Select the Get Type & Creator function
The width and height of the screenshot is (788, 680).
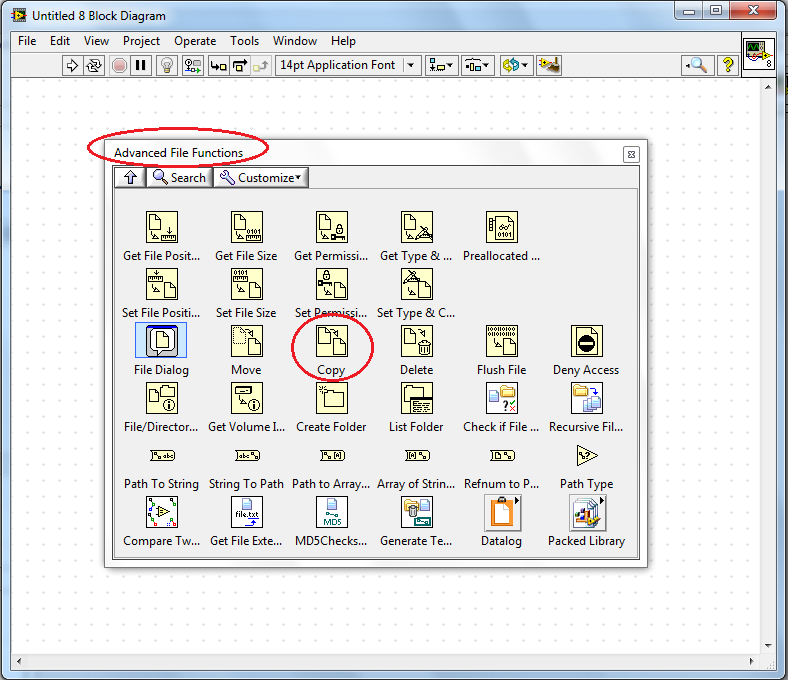pyautogui.click(x=417, y=227)
